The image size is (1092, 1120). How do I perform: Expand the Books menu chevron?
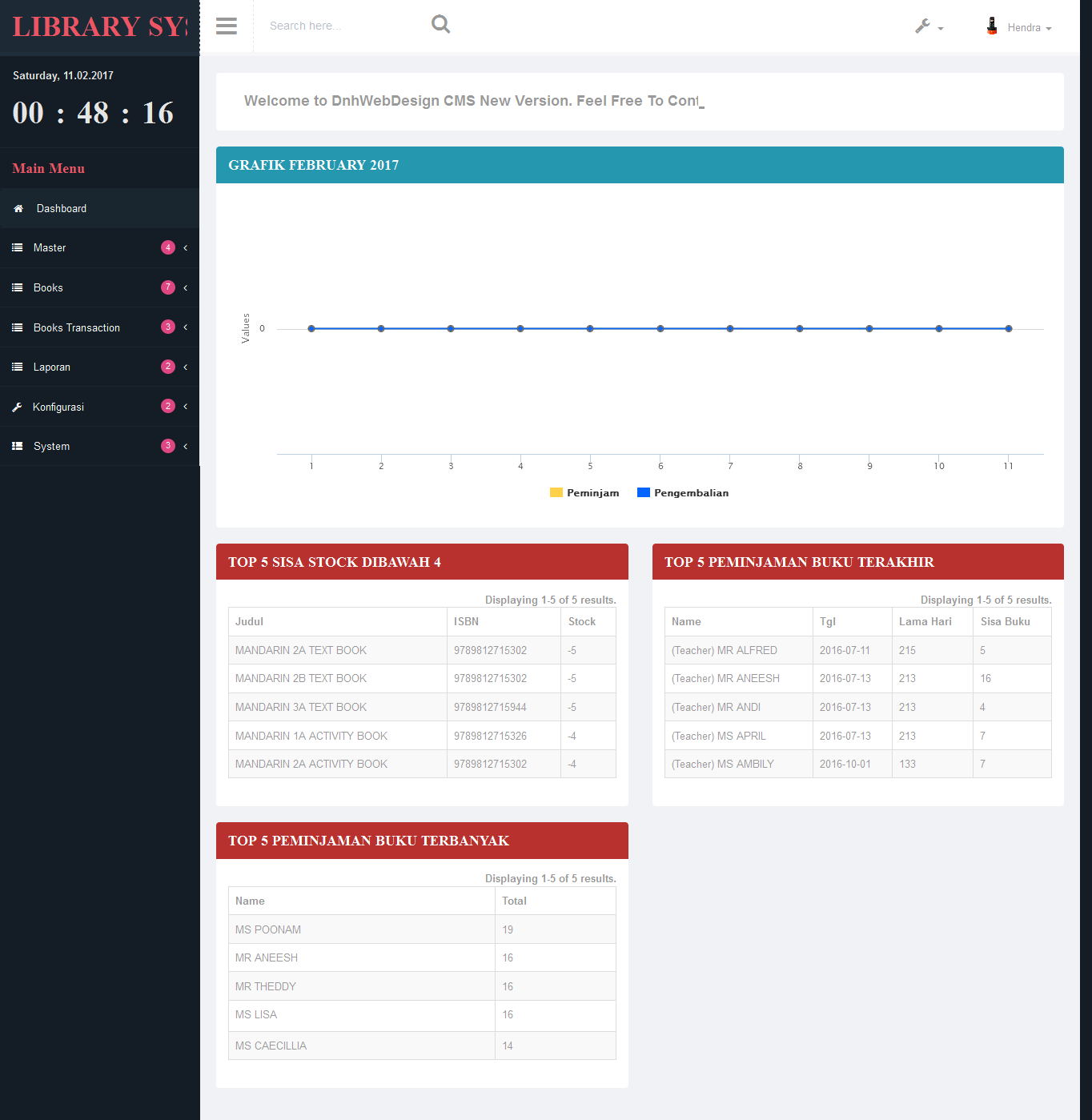click(x=186, y=288)
